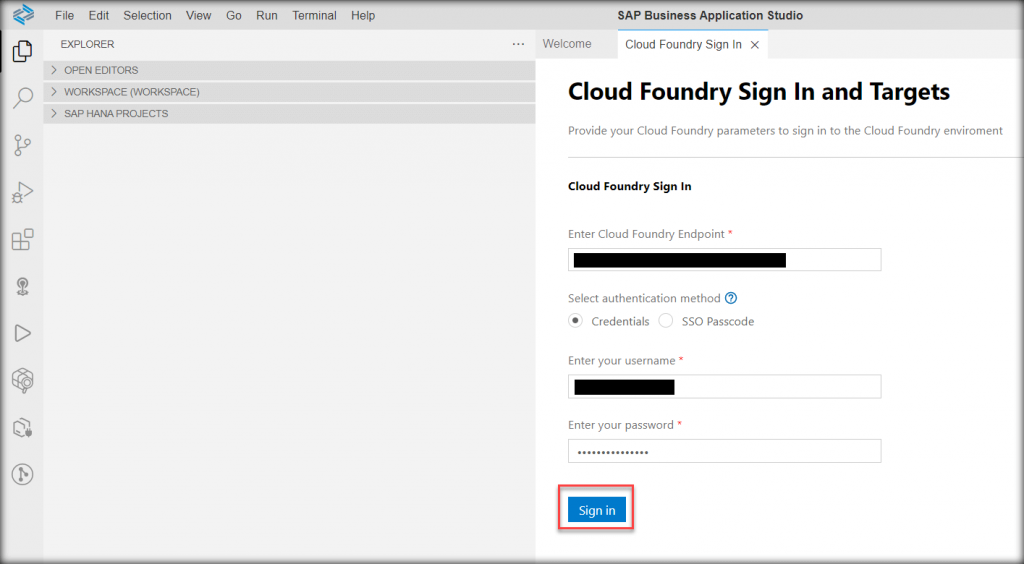The image size is (1024, 564).
Task: Click the SAP Business Application Studio logo
Action: 23,14
